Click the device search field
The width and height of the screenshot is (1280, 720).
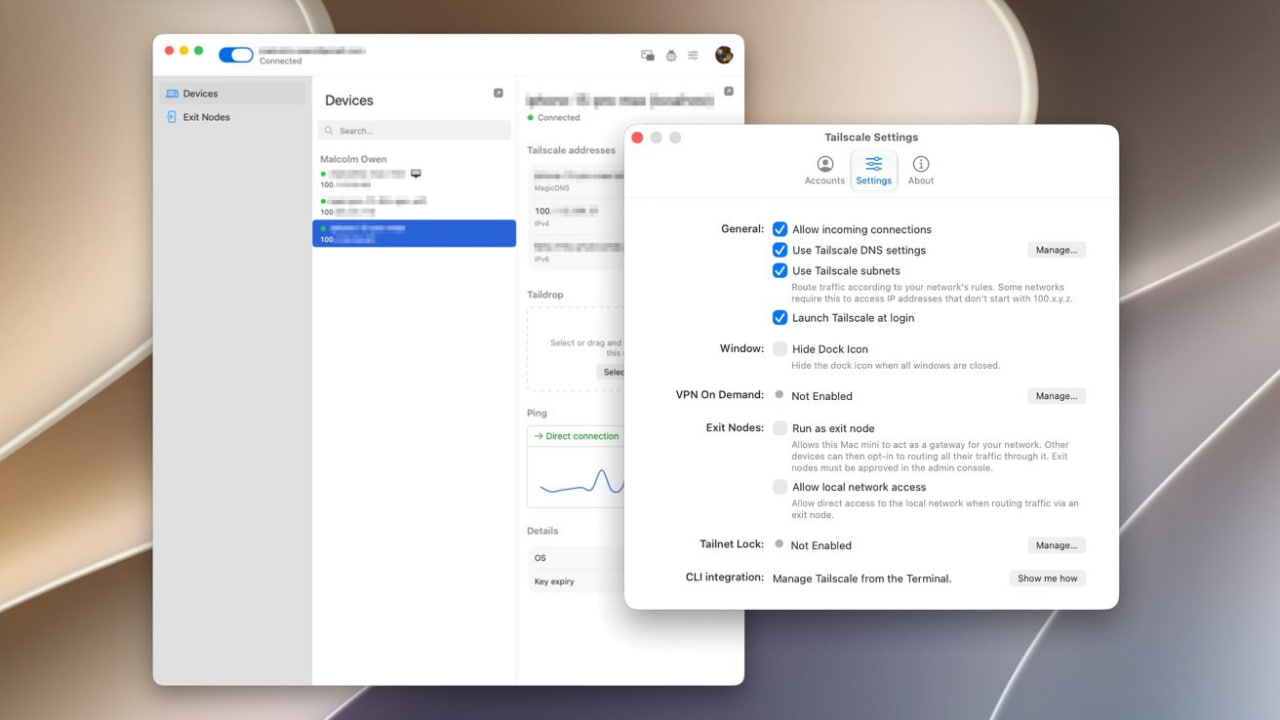414,131
